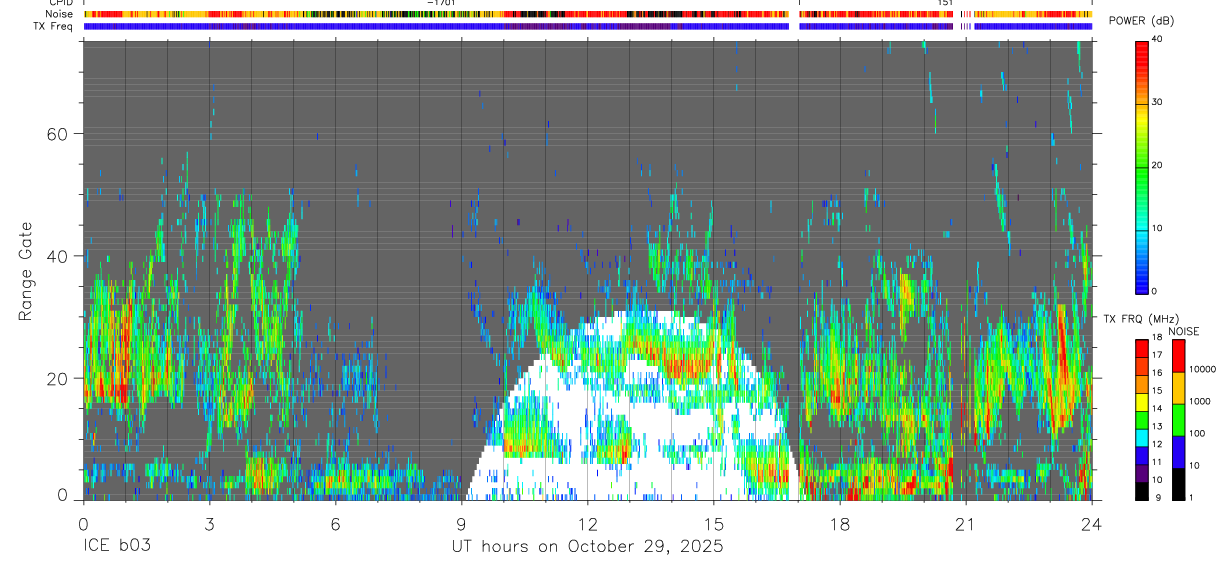This screenshot has height=567, width=1228.
Task: Pick the red top swatch in NOISE legend
Action: click(x=1179, y=356)
